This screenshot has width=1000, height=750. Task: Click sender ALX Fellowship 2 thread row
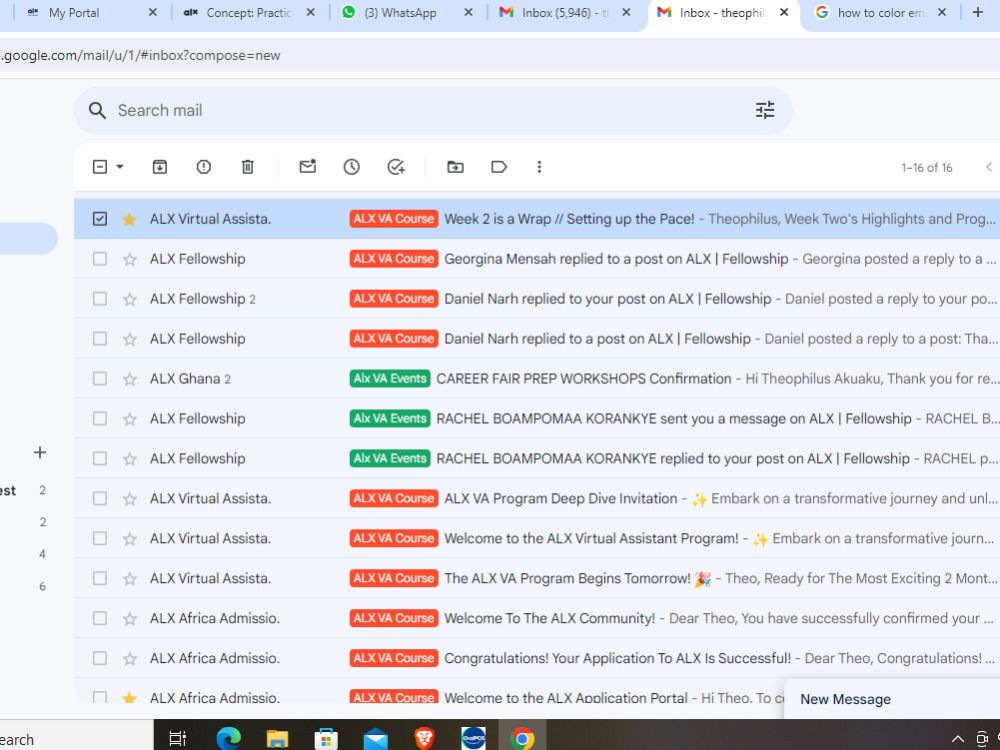pyautogui.click(x=537, y=299)
